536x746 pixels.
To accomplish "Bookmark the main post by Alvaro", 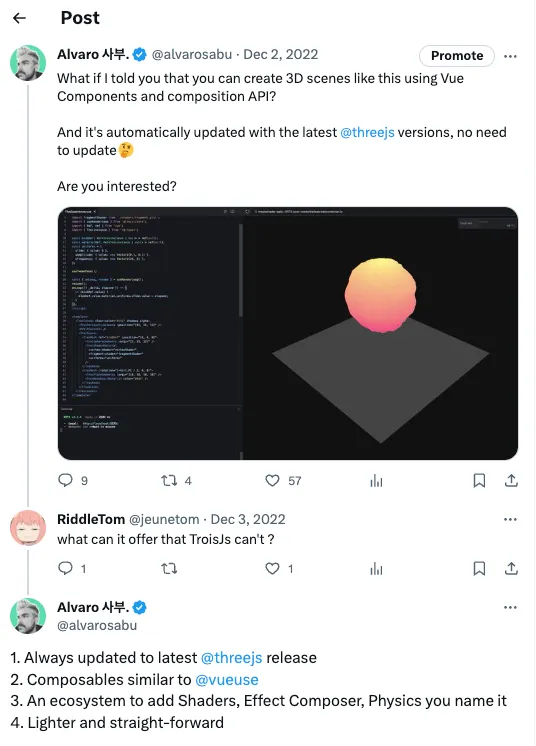I will pos(479,481).
